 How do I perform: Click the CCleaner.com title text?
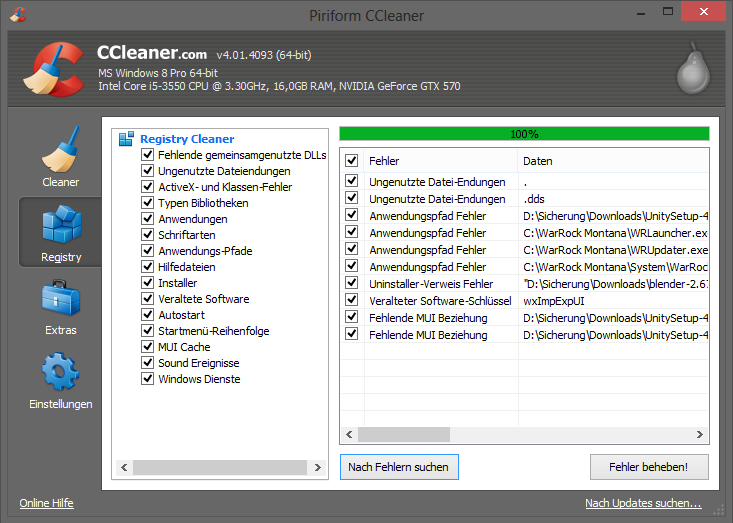pos(151,53)
